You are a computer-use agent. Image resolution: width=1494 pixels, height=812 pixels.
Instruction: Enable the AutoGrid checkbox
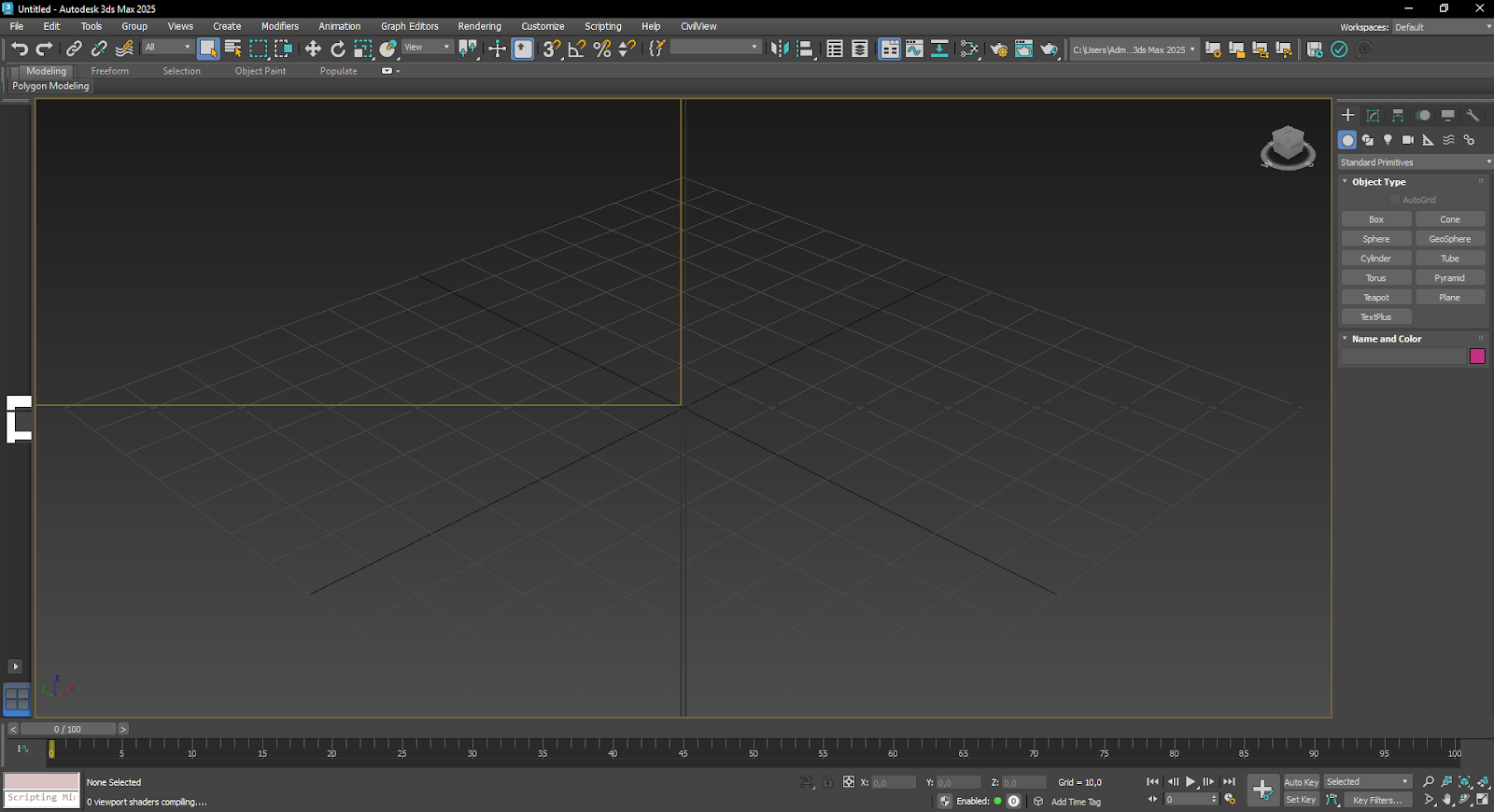(1395, 200)
